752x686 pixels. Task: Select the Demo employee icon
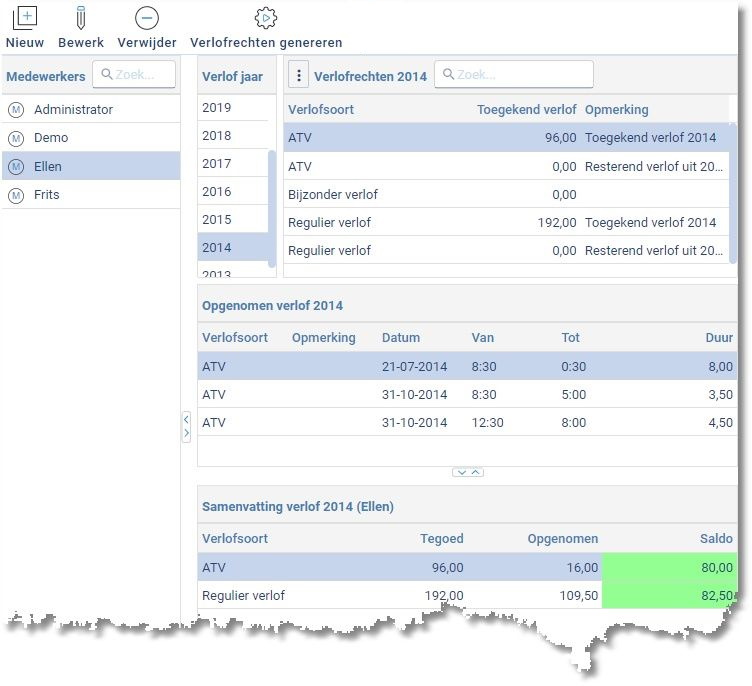(x=16, y=138)
